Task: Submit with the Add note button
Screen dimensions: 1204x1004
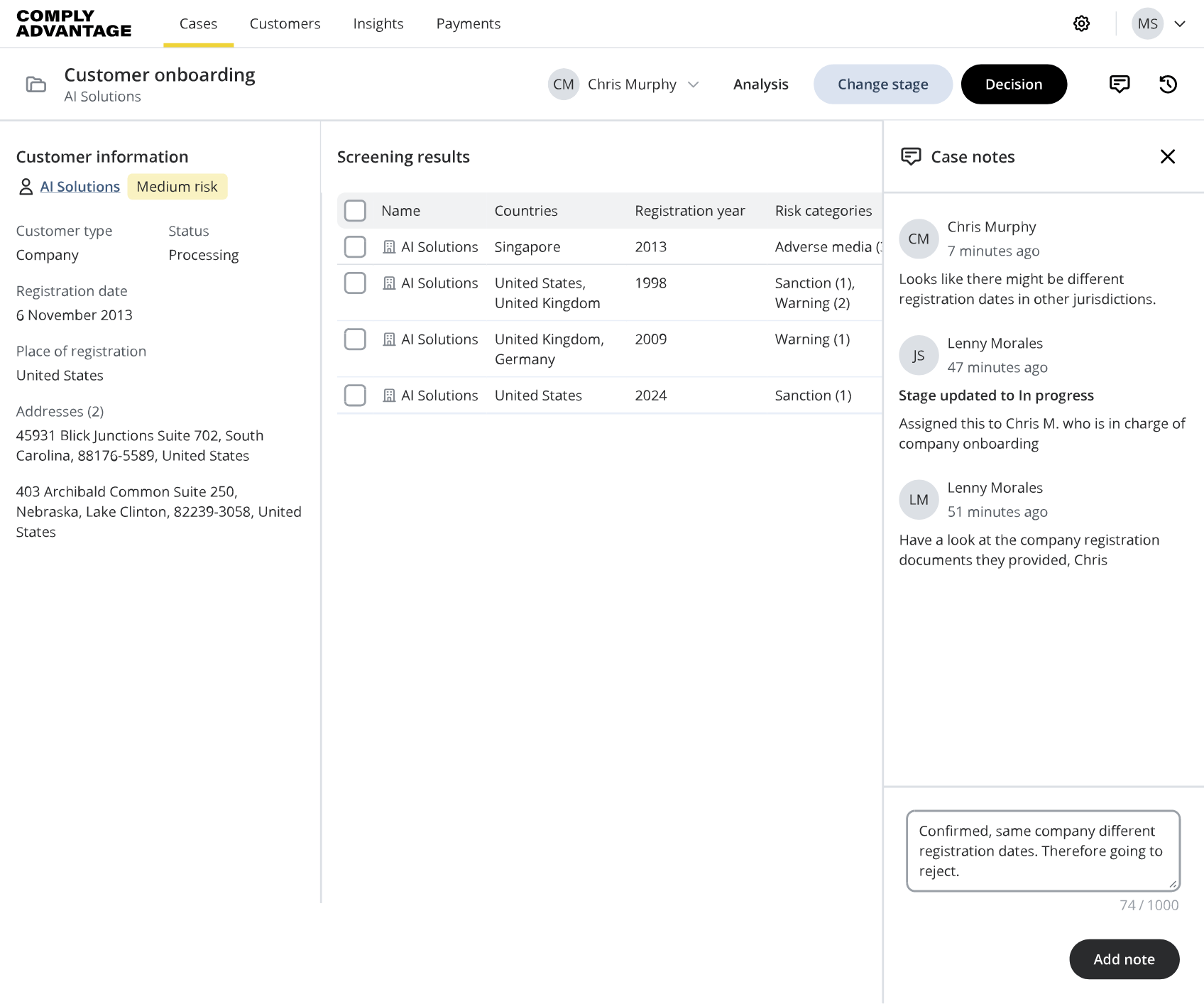Action: tap(1124, 959)
